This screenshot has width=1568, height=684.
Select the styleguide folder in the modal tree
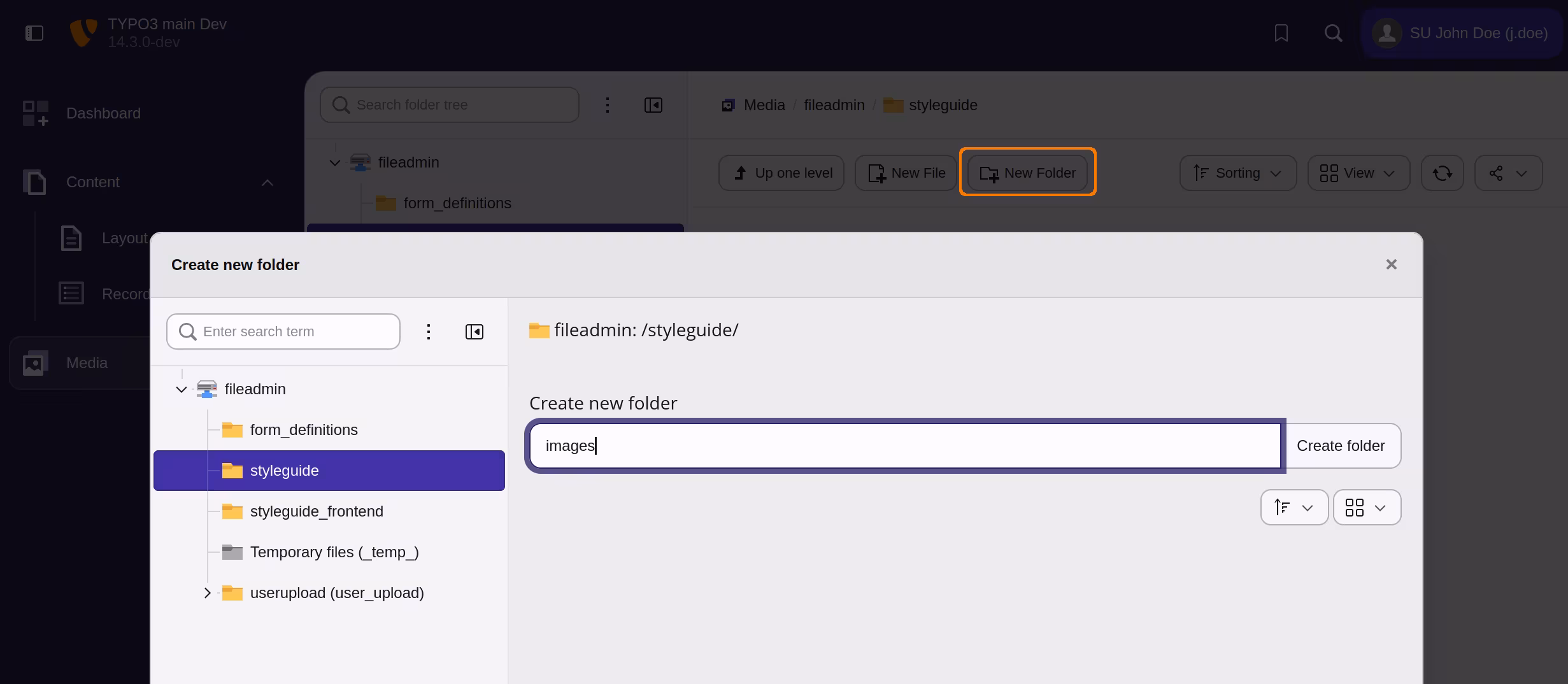284,470
